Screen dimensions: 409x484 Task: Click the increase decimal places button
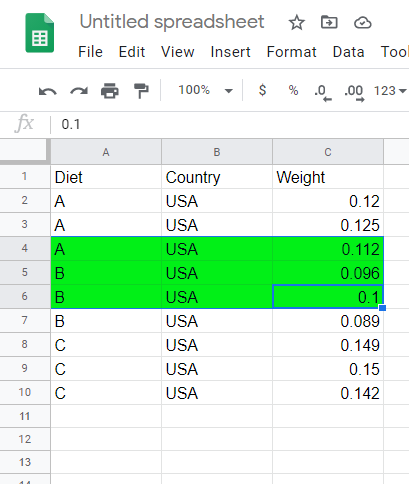(x=354, y=92)
